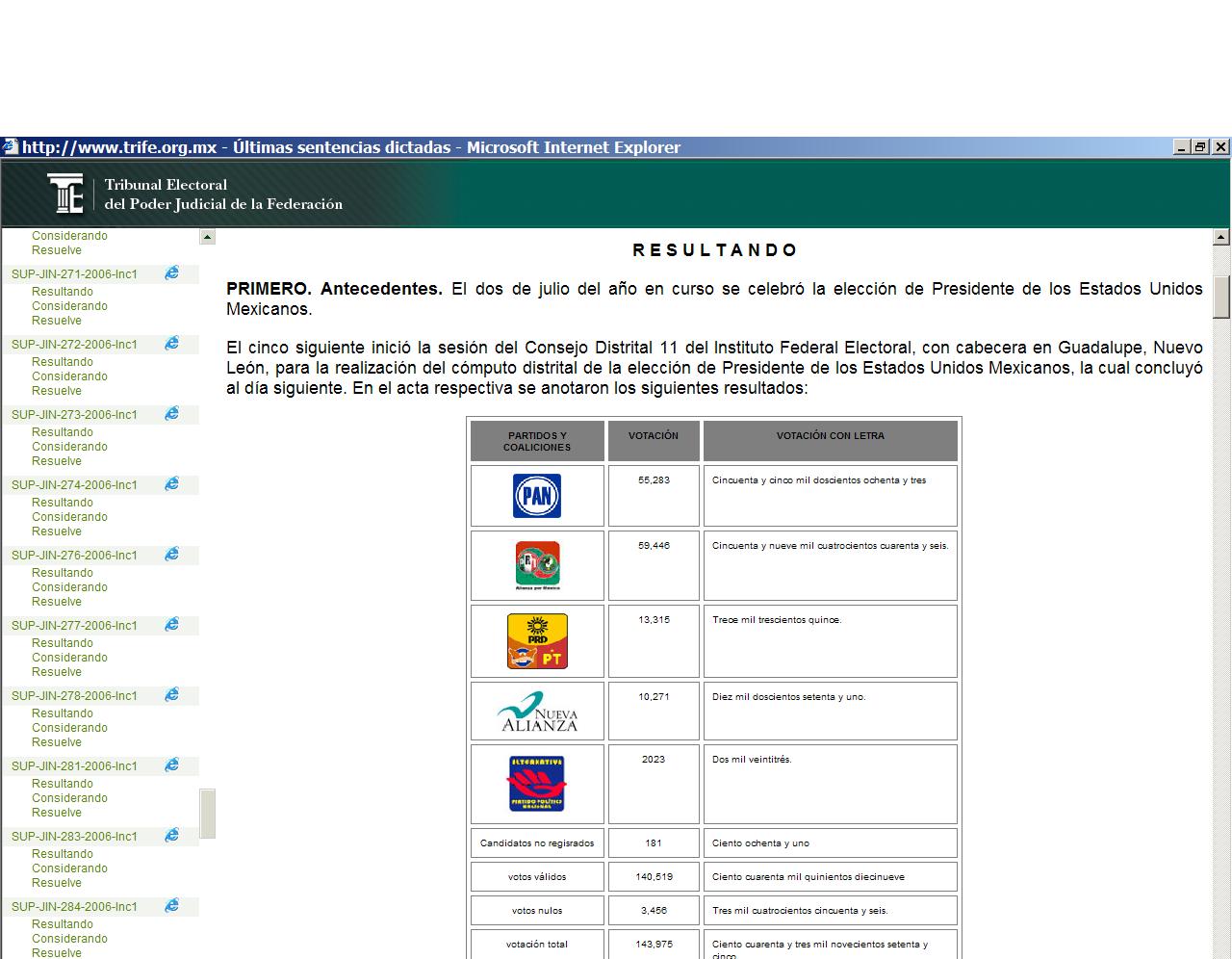Open the IE icon beside SUP-JIN-284-2006-Inc1

coord(171,906)
